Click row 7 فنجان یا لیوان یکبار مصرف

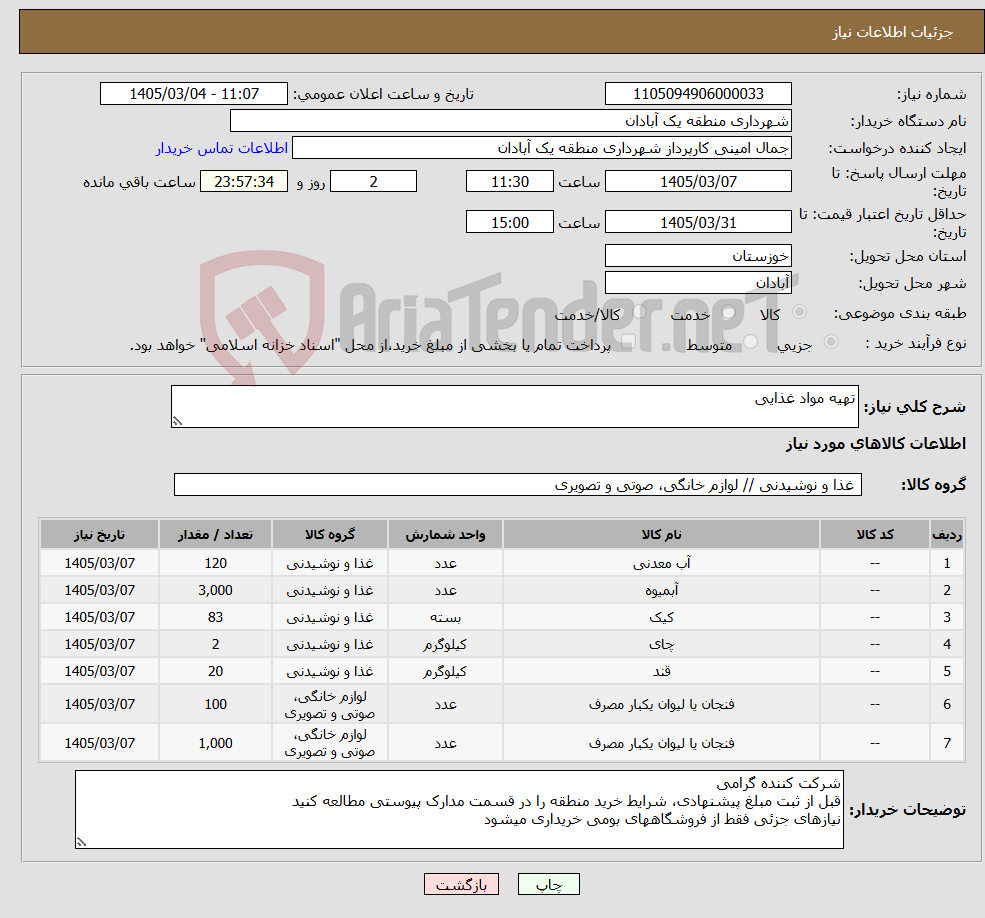coord(661,743)
